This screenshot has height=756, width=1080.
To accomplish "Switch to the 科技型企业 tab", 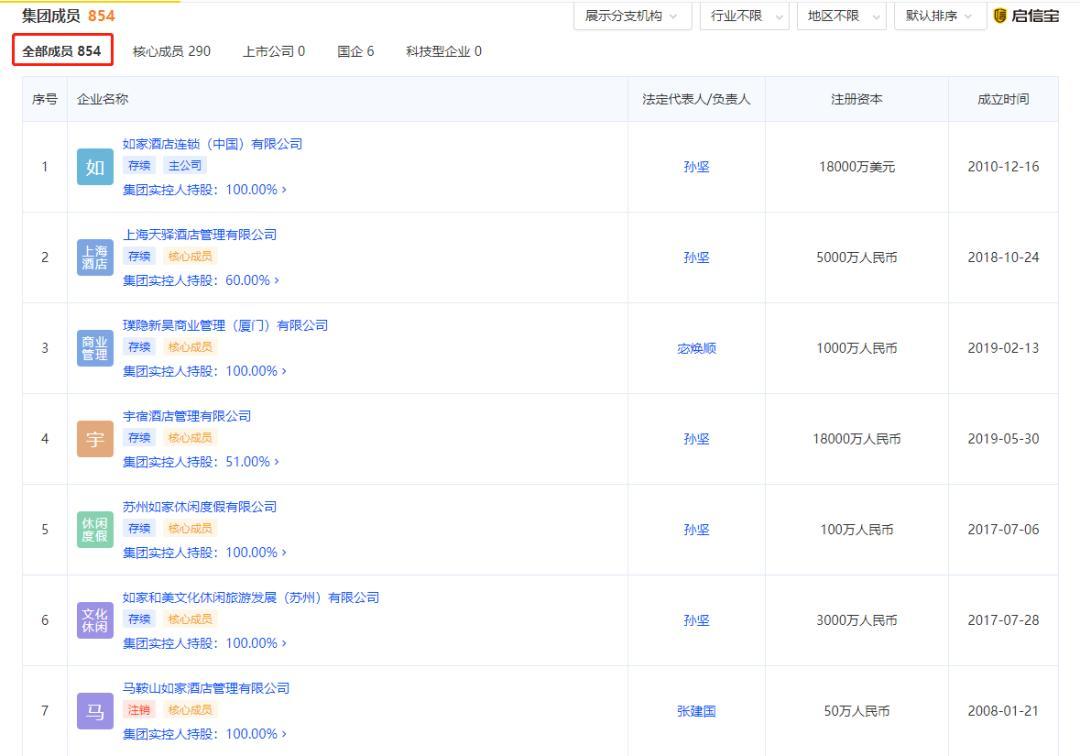I will pyautogui.click(x=442, y=51).
